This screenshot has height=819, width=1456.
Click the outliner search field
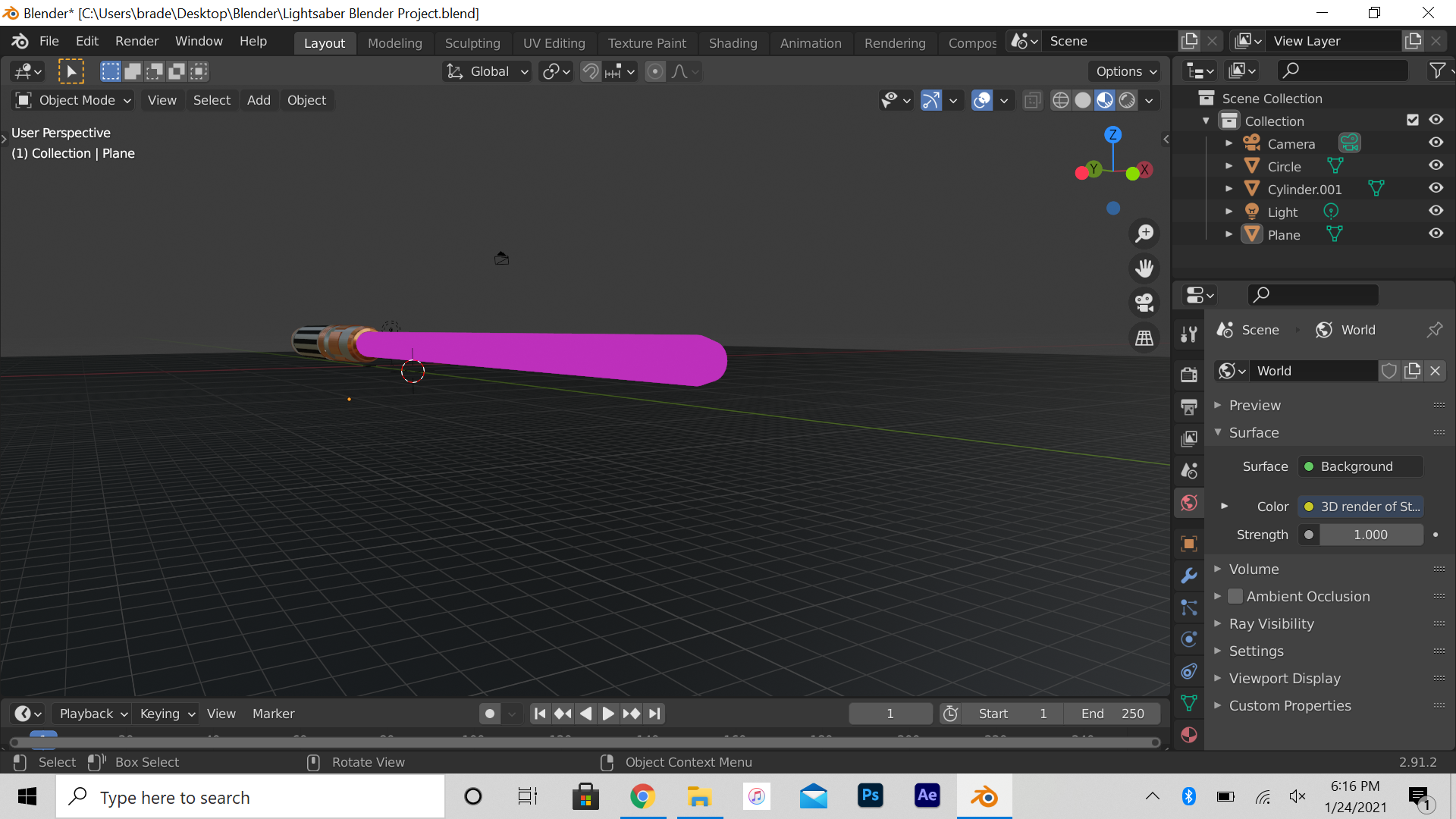[x=1342, y=71]
